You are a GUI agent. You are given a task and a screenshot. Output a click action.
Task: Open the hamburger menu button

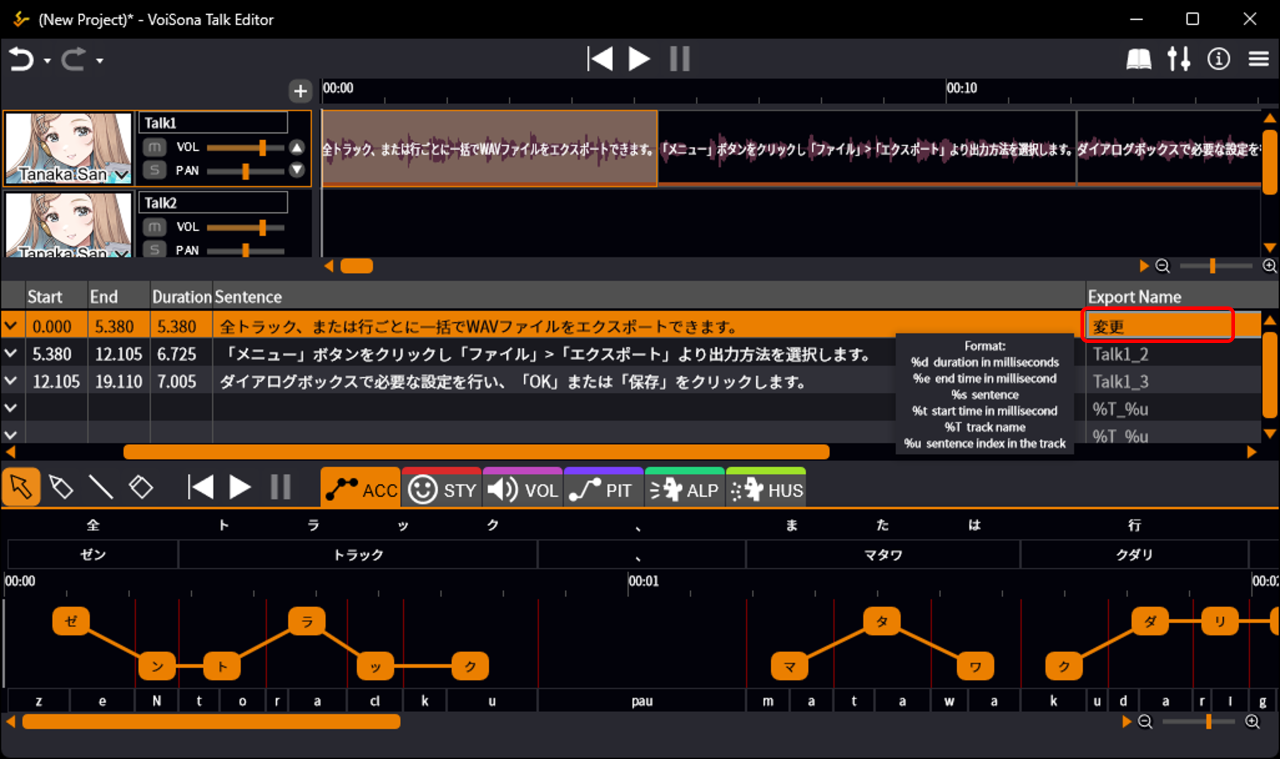pyautogui.click(x=1259, y=59)
